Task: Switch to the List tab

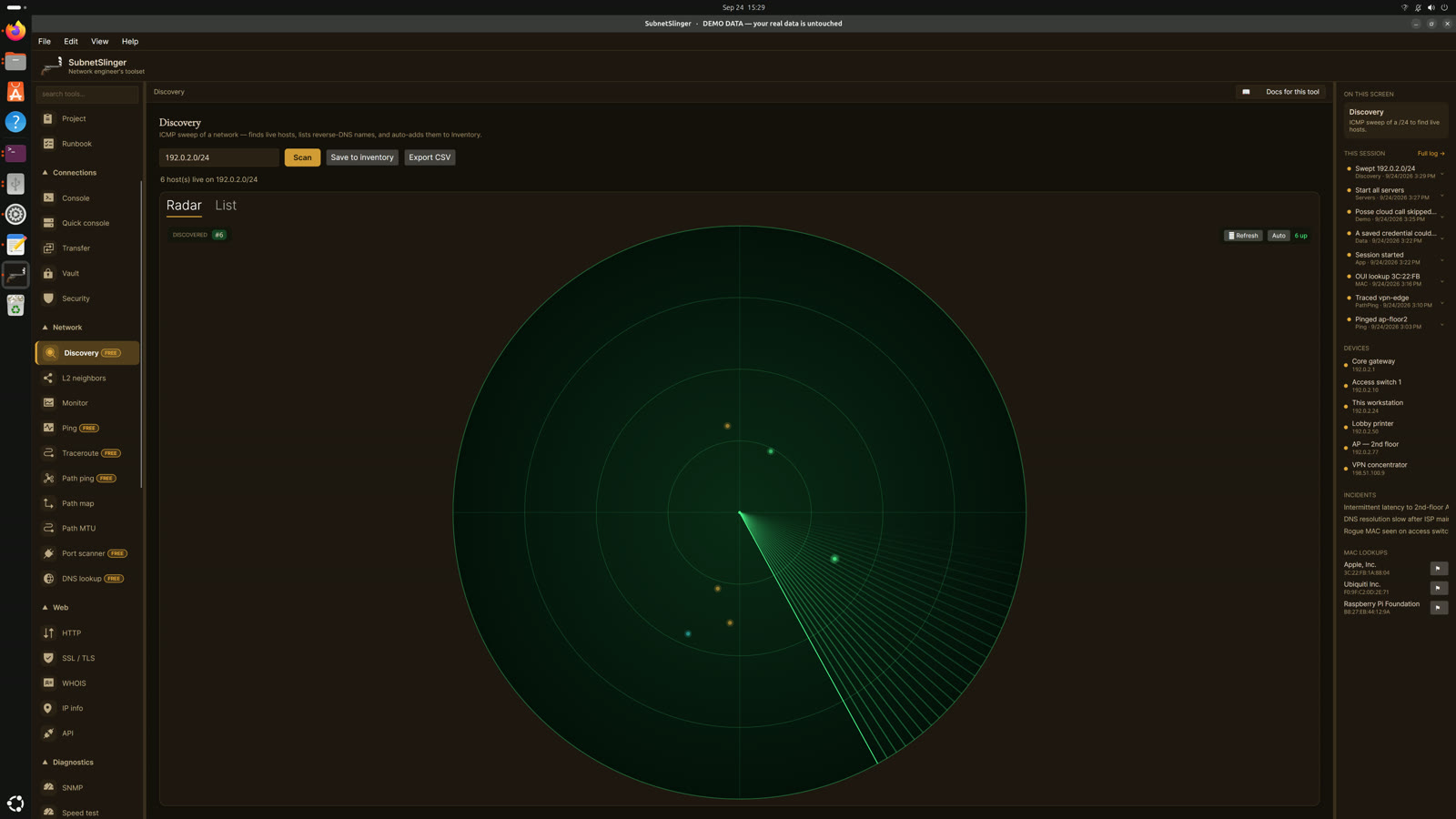Action: click(x=226, y=206)
